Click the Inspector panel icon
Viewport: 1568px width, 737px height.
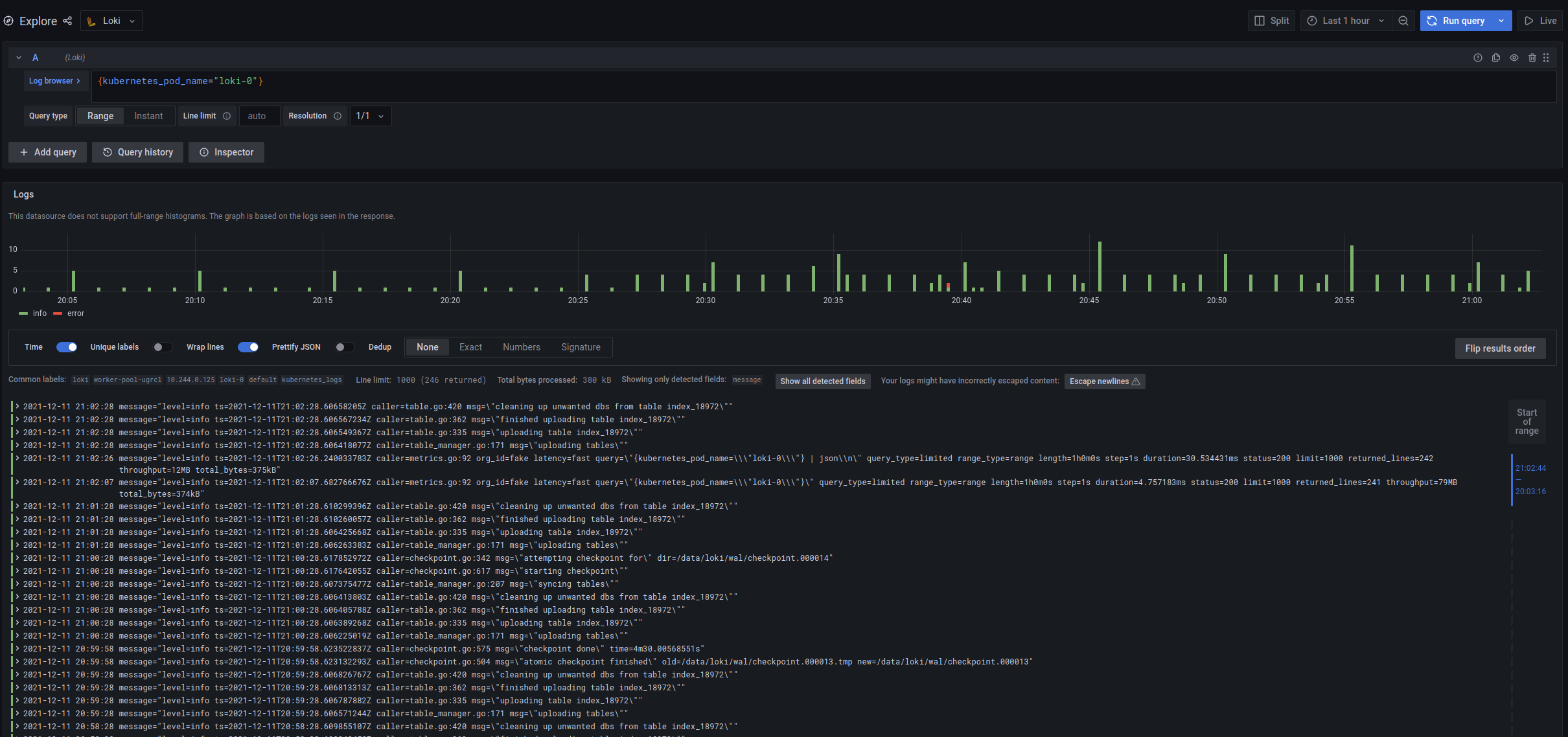[x=204, y=153]
